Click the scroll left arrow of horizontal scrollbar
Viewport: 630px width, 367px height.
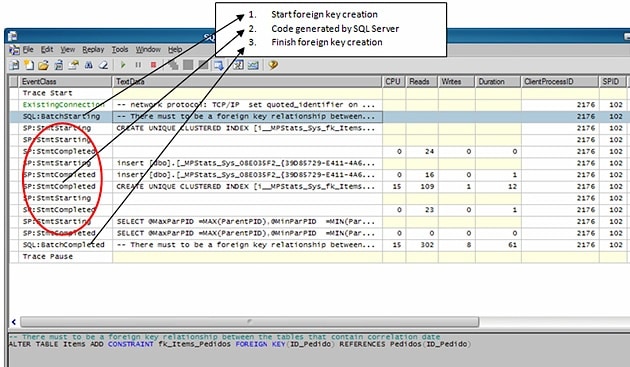[x=14, y=322]
